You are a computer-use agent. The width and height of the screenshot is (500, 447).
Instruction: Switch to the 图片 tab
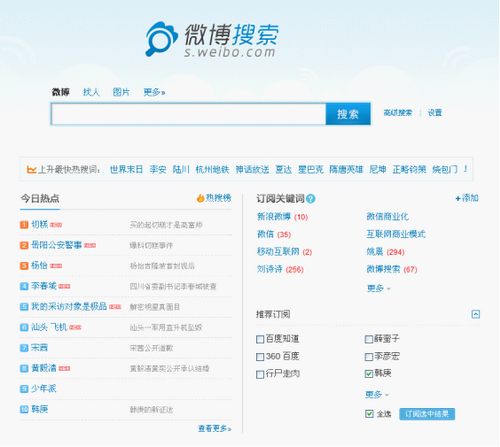pyautogui.click(x=121, y=92)
